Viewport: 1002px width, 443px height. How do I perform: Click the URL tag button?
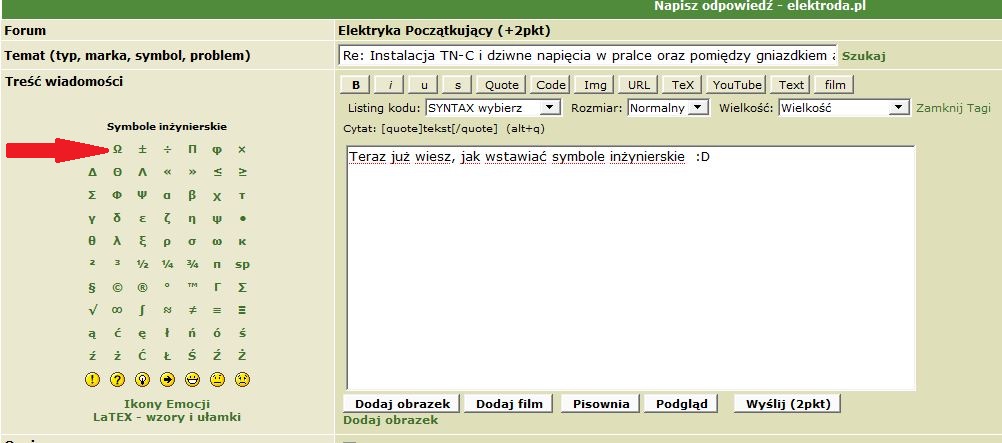(638, 84)
